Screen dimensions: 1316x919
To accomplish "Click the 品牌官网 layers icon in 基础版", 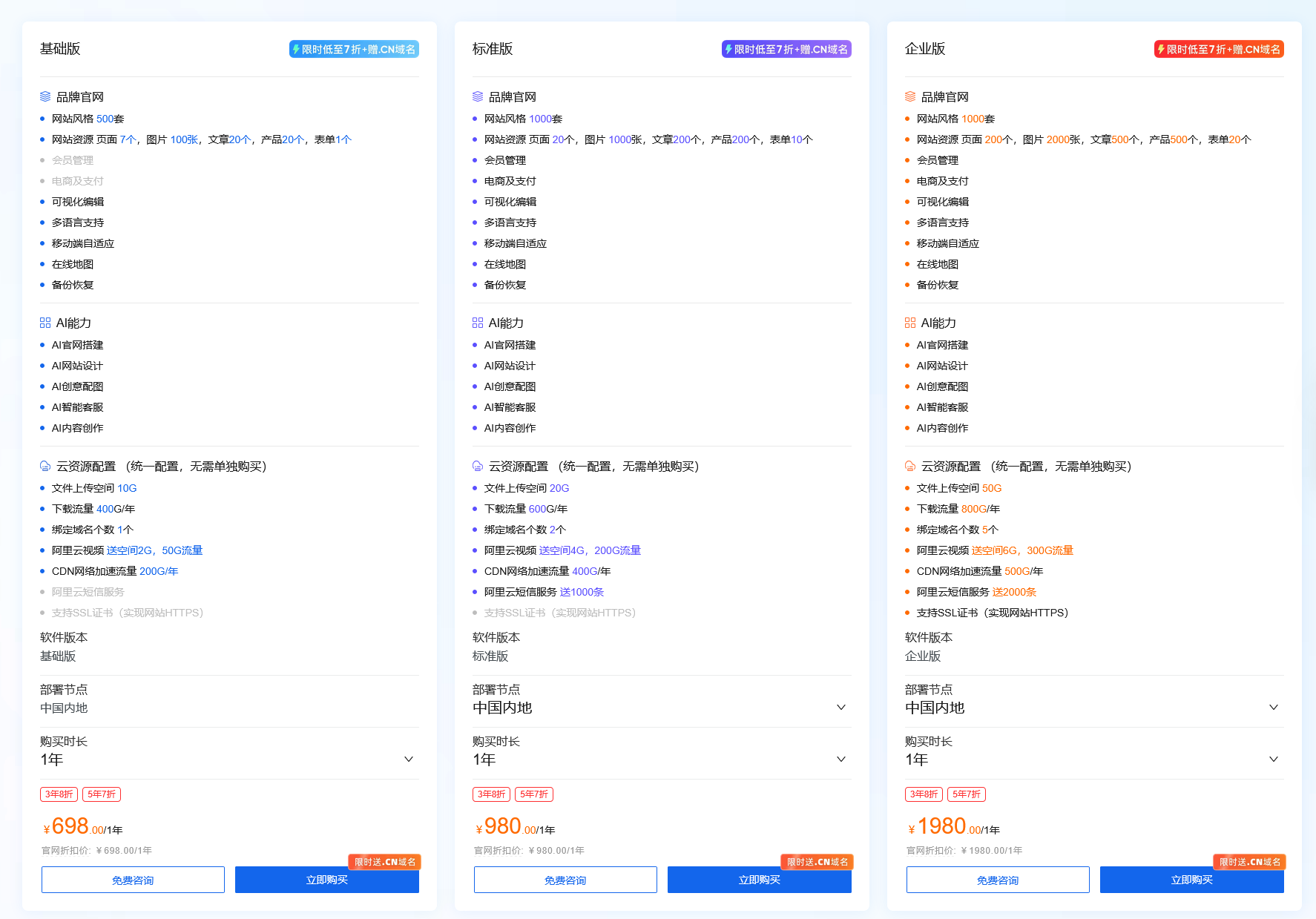I will pos(45,96).
